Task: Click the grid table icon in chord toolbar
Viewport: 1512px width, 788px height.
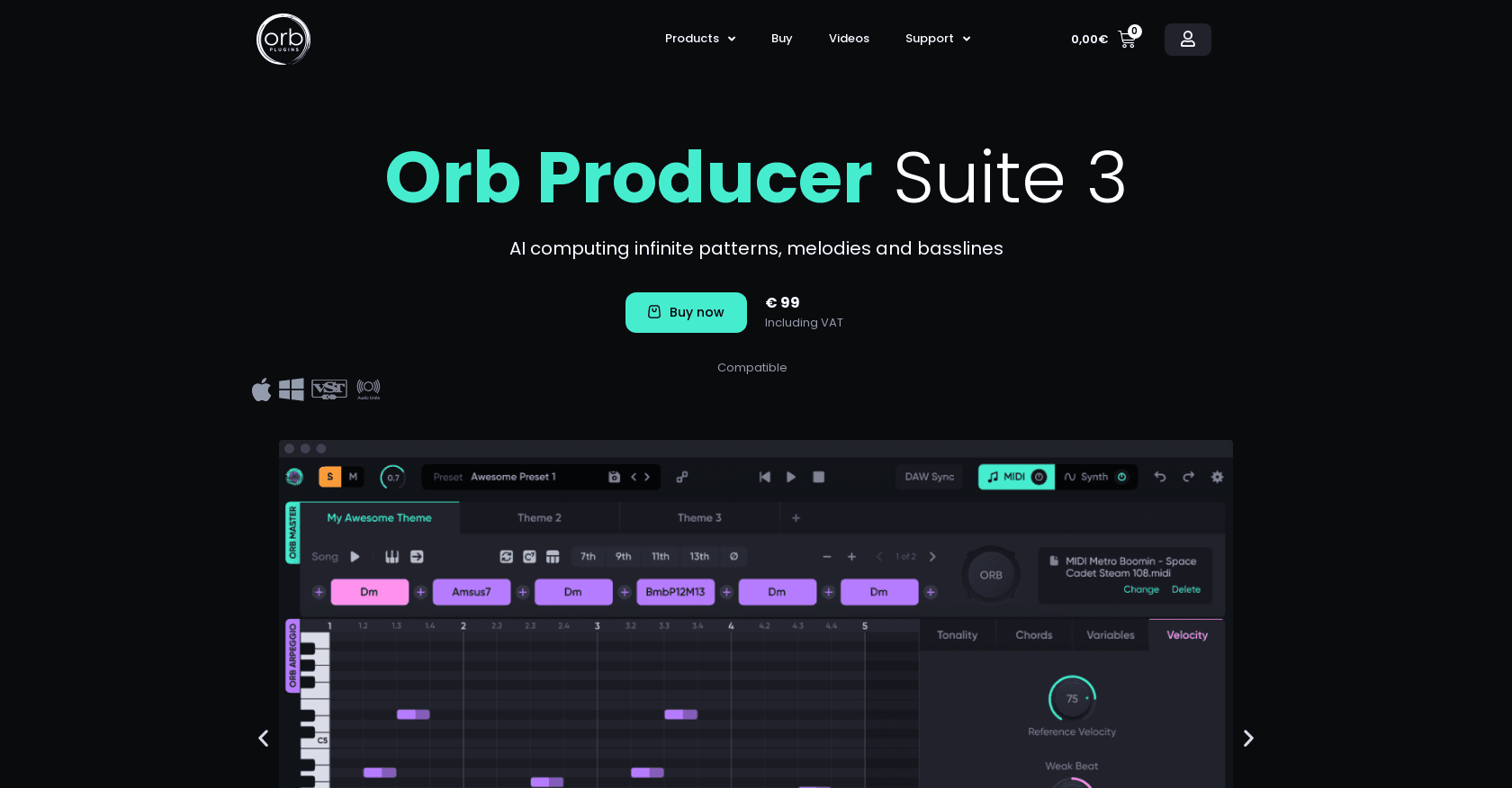Action: point(553,557)
